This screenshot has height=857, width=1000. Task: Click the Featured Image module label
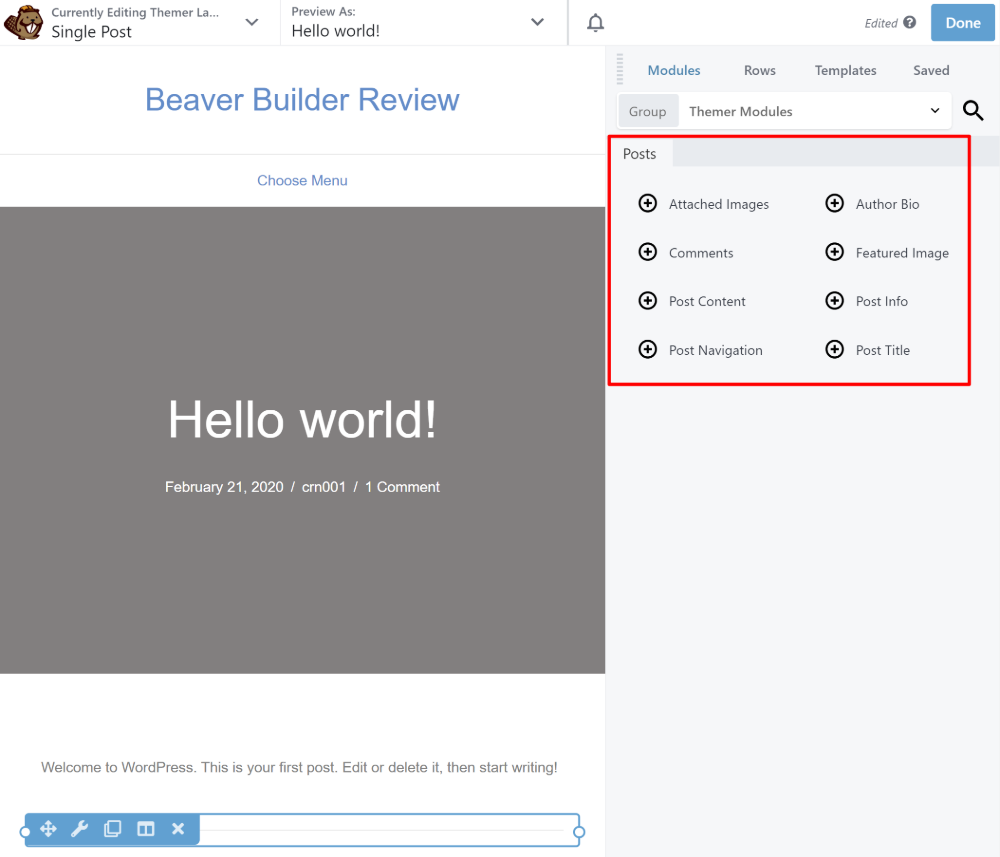pos(902,253)
